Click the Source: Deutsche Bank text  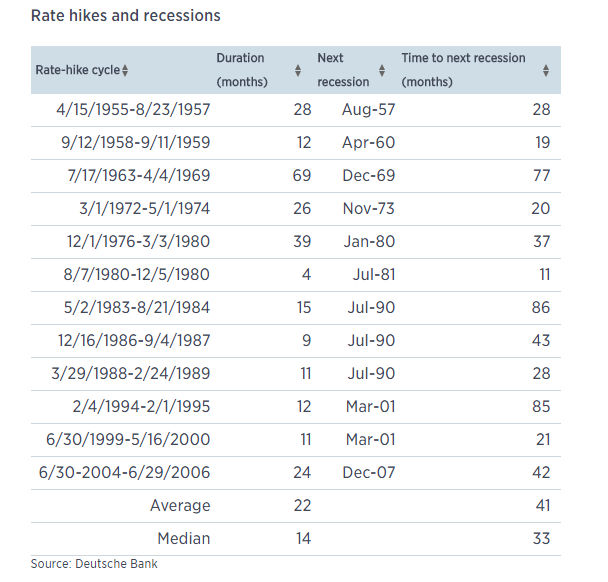click(x=94, y=564)
